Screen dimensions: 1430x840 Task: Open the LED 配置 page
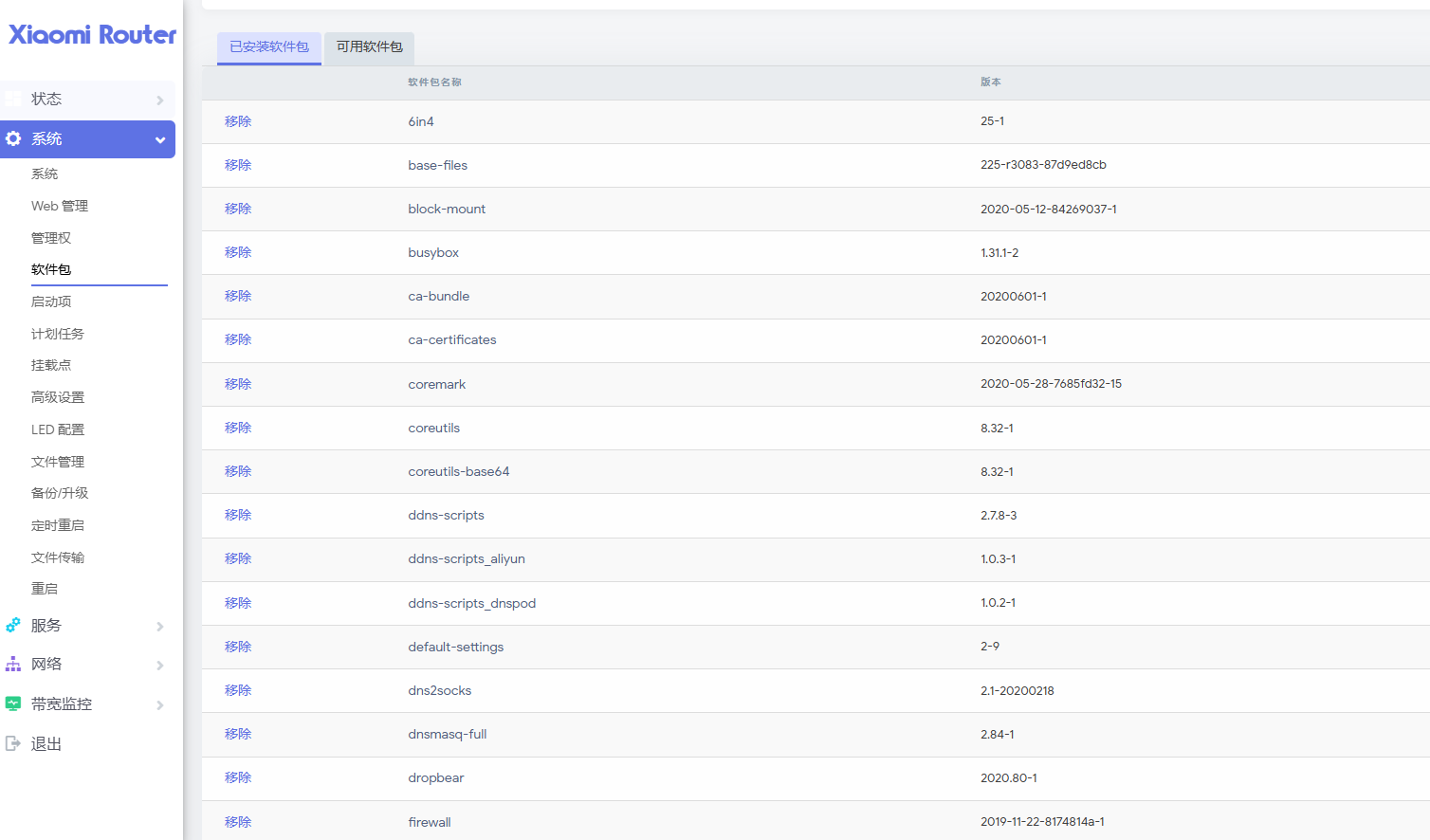click(58, 429)
